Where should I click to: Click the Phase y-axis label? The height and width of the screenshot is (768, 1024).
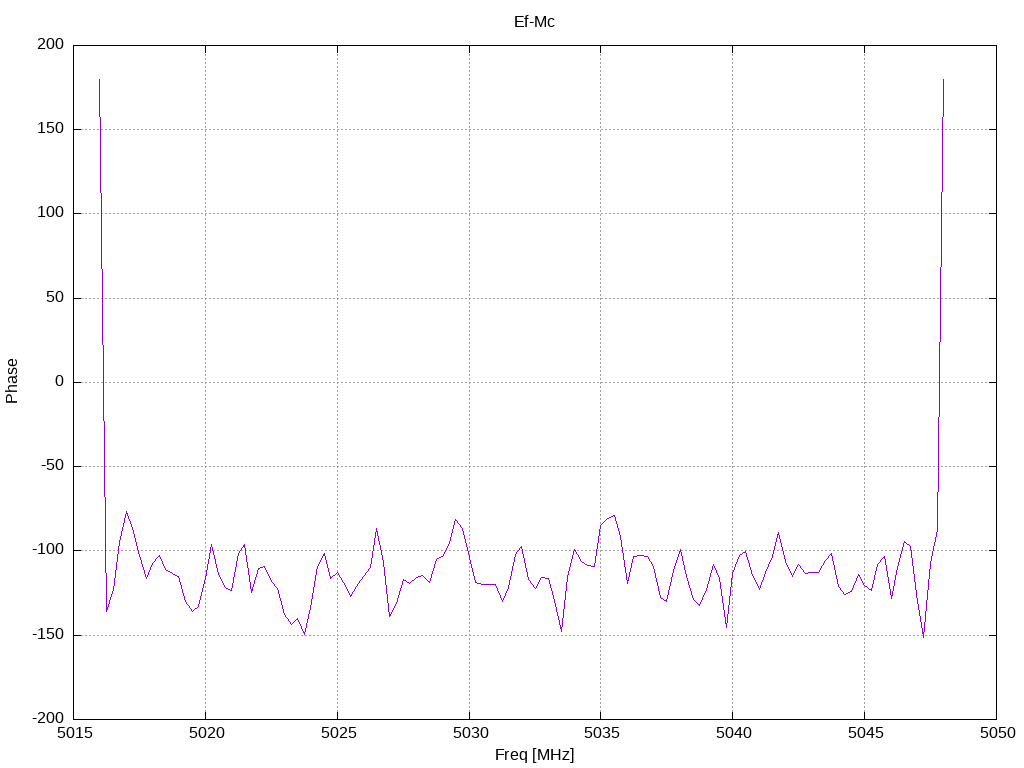click(x=12, y=381)
